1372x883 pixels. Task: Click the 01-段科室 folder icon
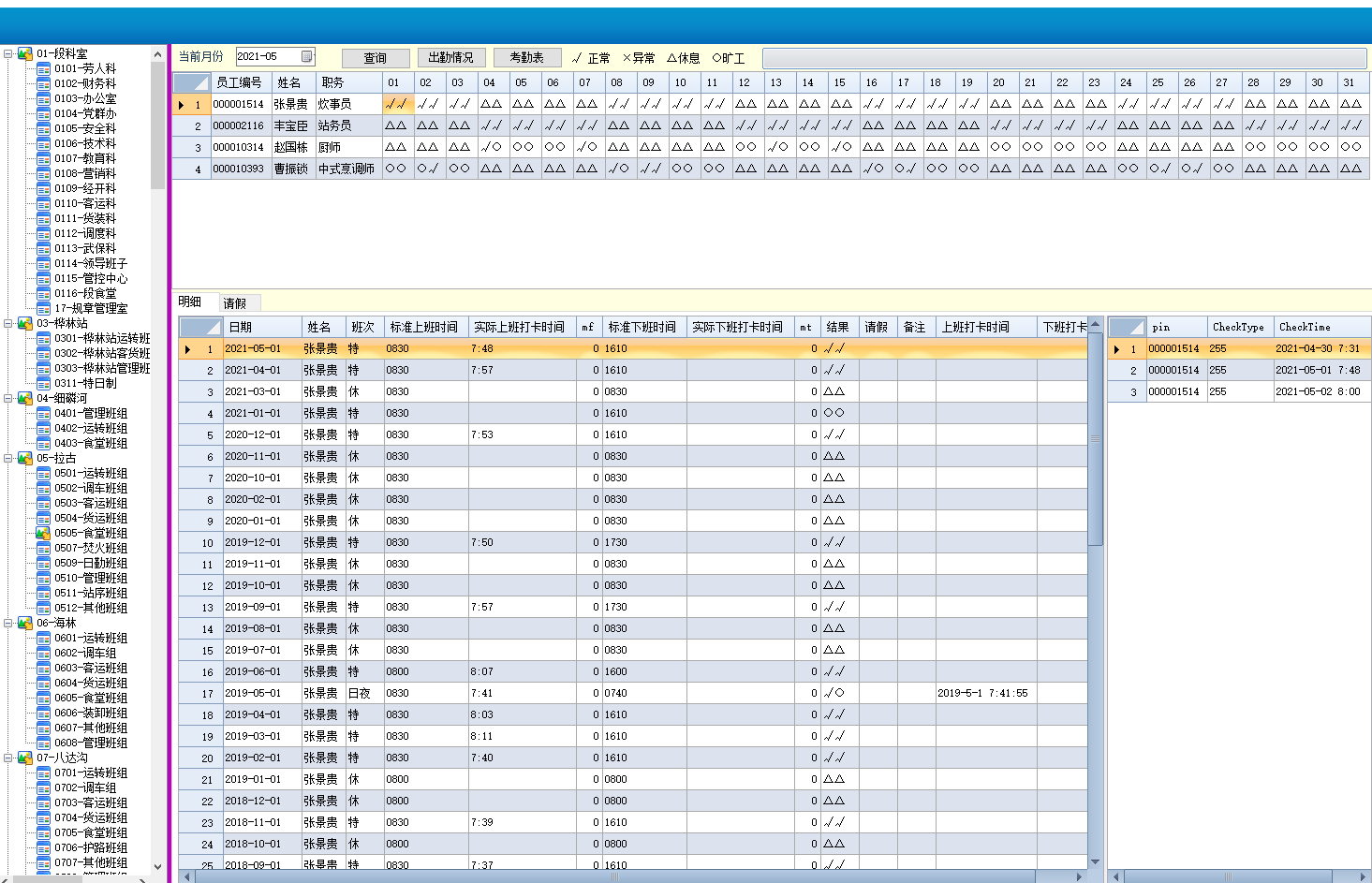25,53
